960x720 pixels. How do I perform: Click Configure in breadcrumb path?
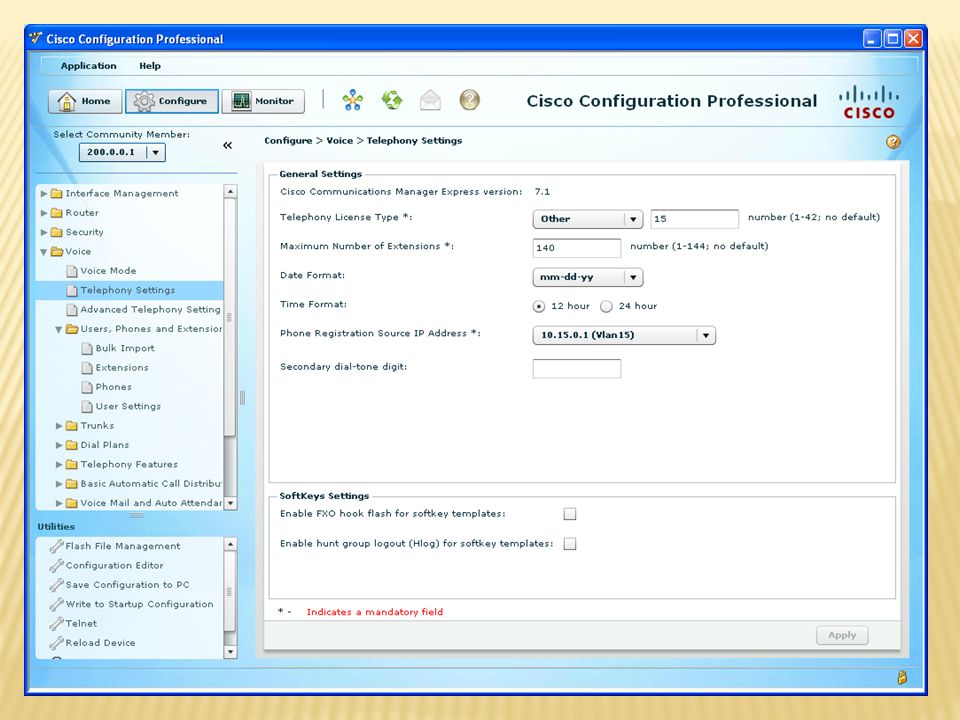click(x=288, y=141)
